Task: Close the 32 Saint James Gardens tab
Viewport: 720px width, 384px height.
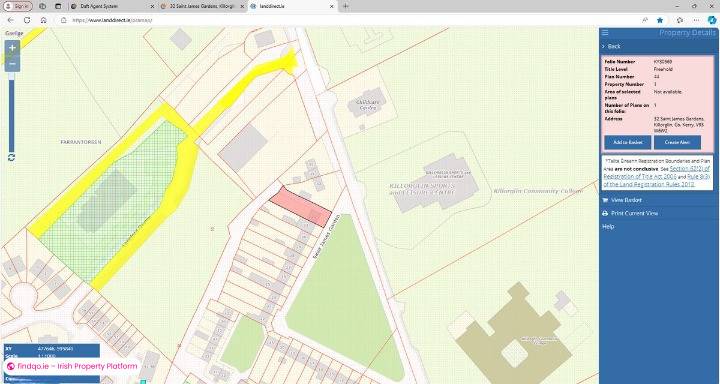Action: (x=242, y=6)
